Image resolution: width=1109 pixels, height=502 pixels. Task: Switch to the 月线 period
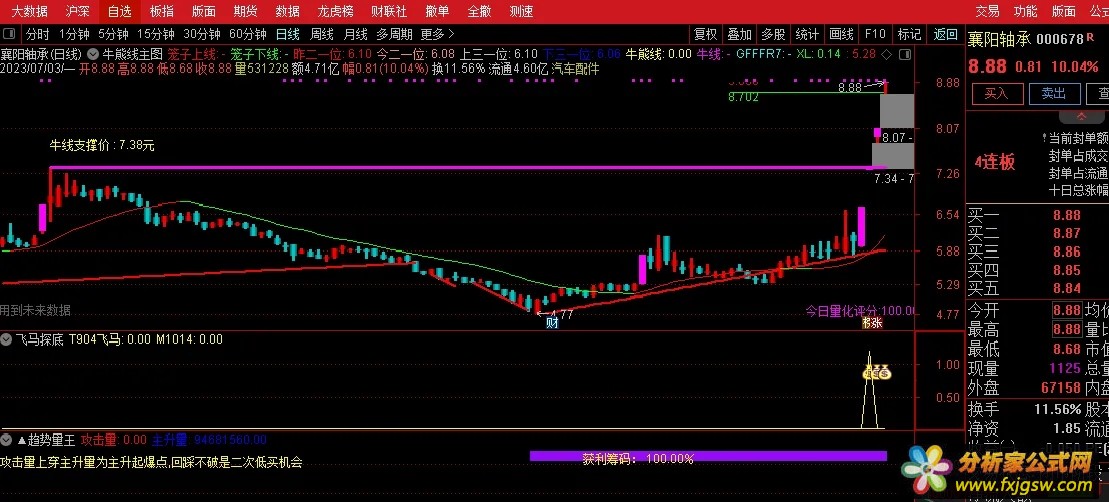click(x=356, y=34)
